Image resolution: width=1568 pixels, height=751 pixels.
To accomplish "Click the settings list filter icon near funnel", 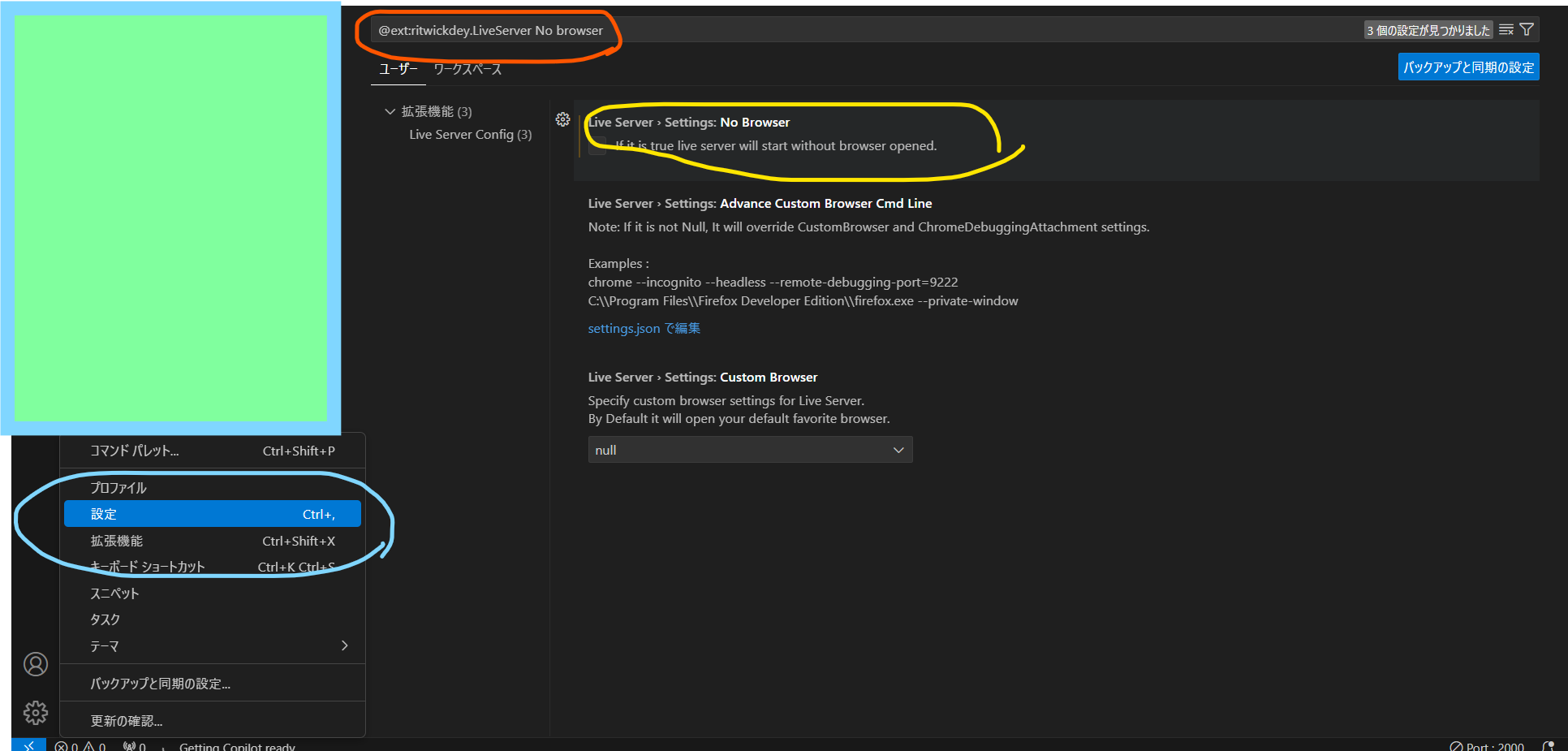I will [x=1507, y=28].
